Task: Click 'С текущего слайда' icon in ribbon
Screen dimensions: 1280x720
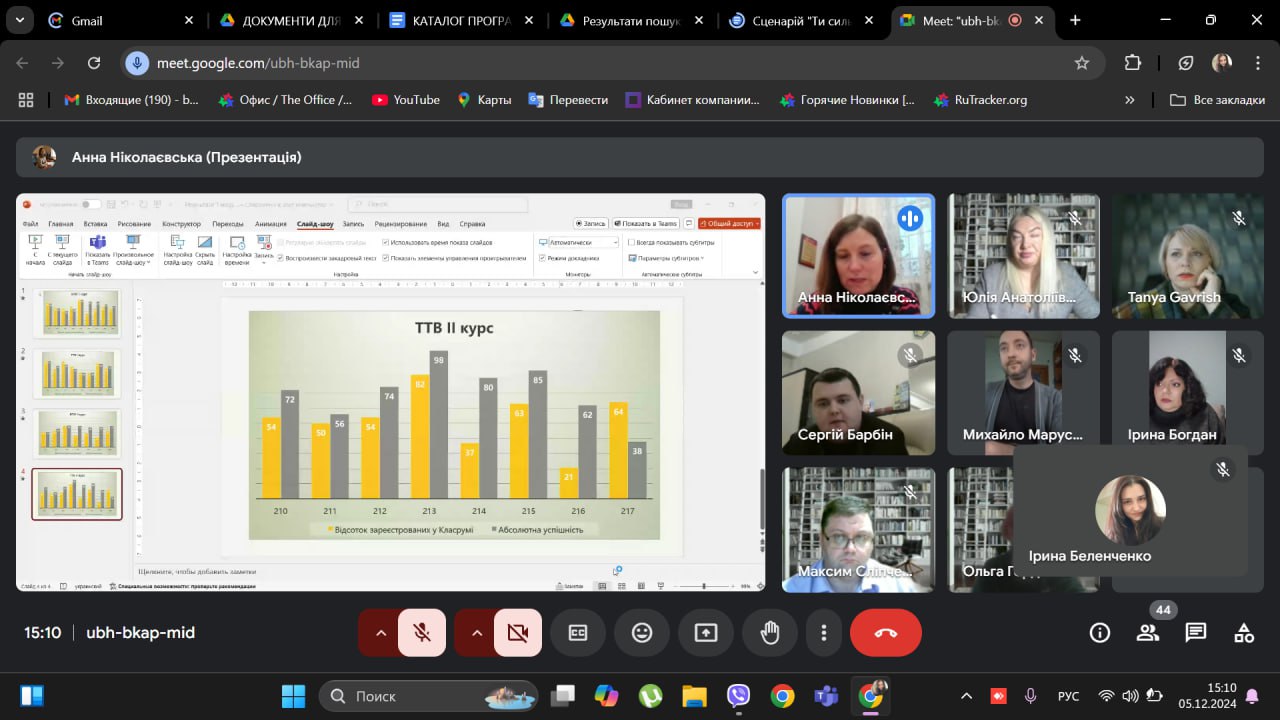Action: (x=62, y=250)
